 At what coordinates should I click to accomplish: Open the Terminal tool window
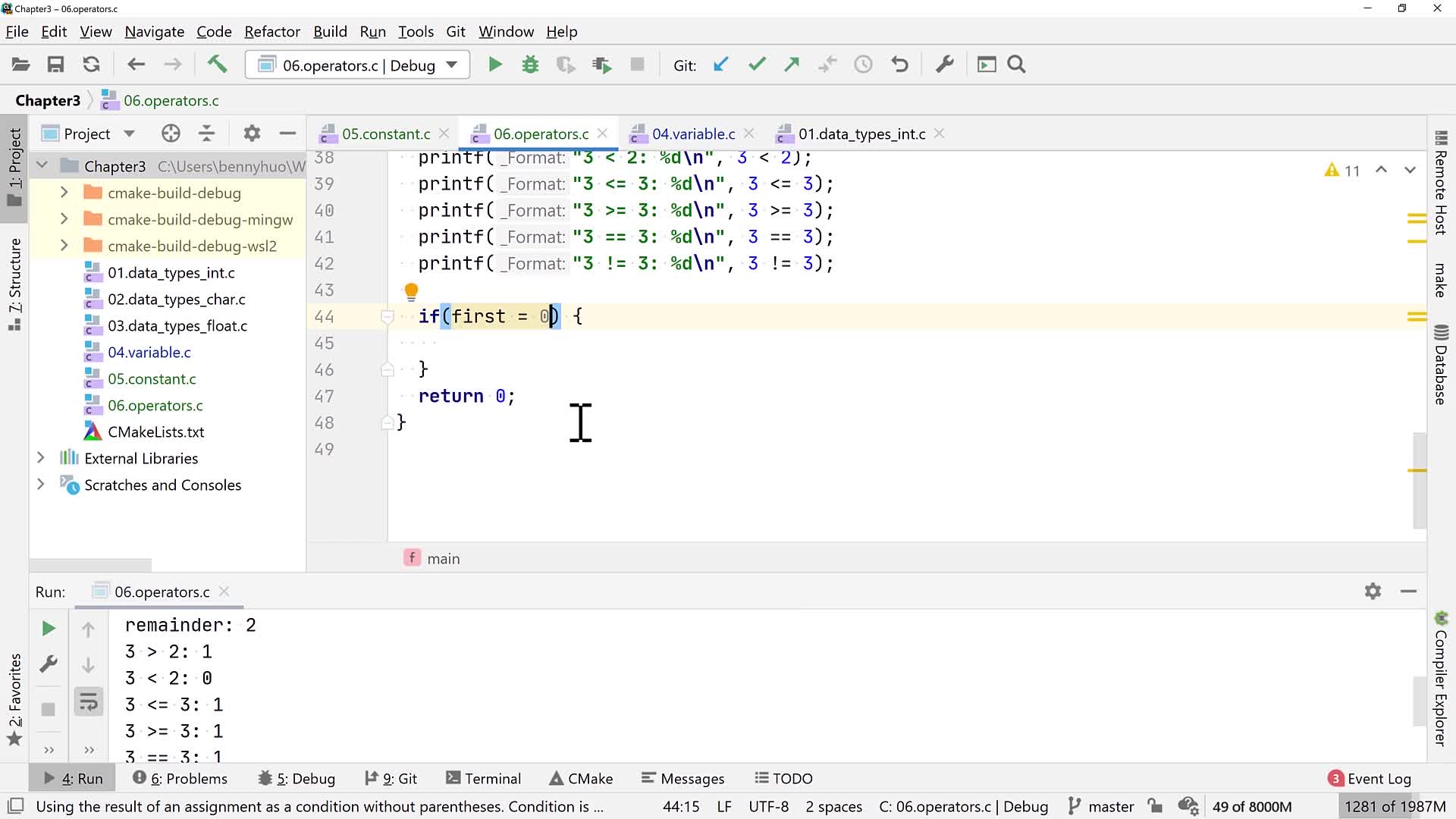pyautogui.click(x=483, y=778)
